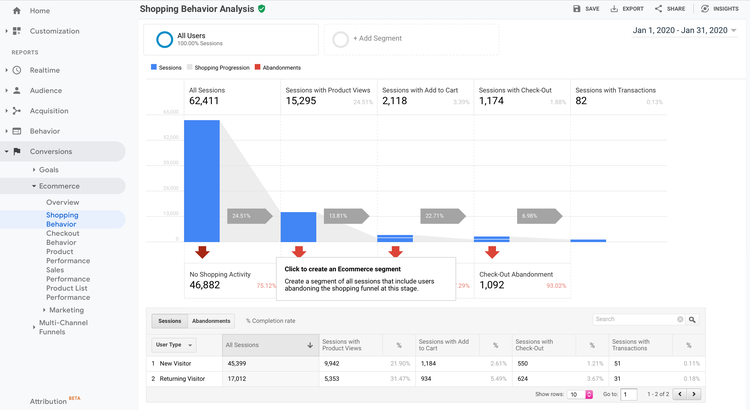
Task: Click the Customization dashboard icon
Action: click(x=17, y=31)
